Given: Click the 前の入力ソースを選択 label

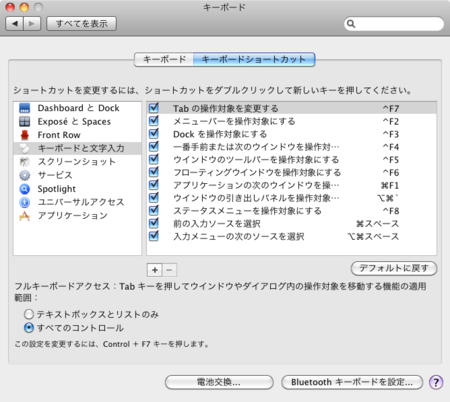Looking at the screenshot, I should click(x=217, y=224).
